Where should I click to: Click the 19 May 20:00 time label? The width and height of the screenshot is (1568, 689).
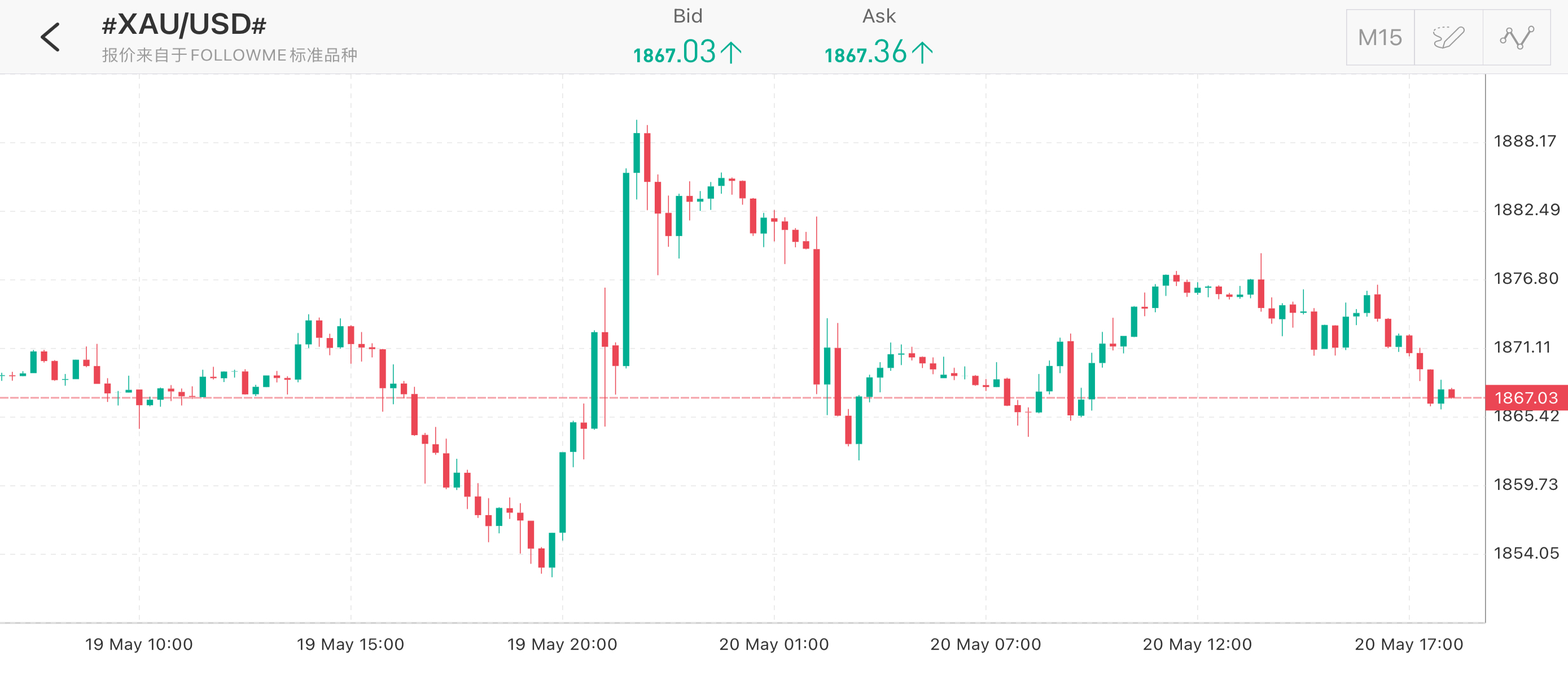point(562,644)
